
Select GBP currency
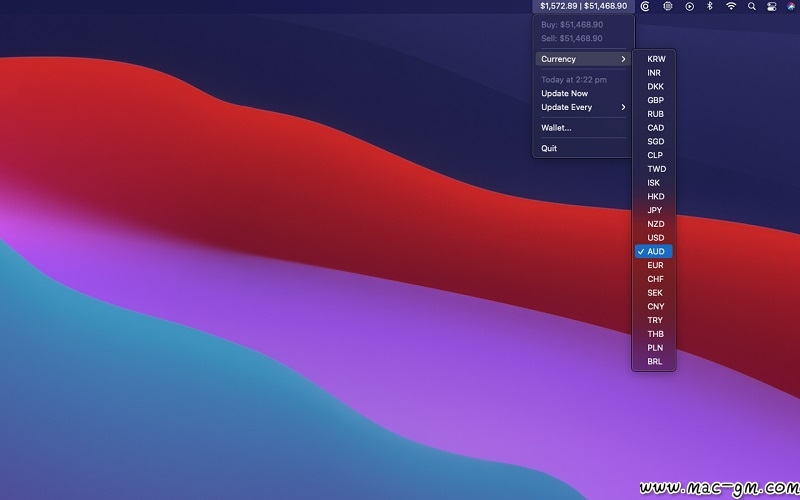pos(654,101)
